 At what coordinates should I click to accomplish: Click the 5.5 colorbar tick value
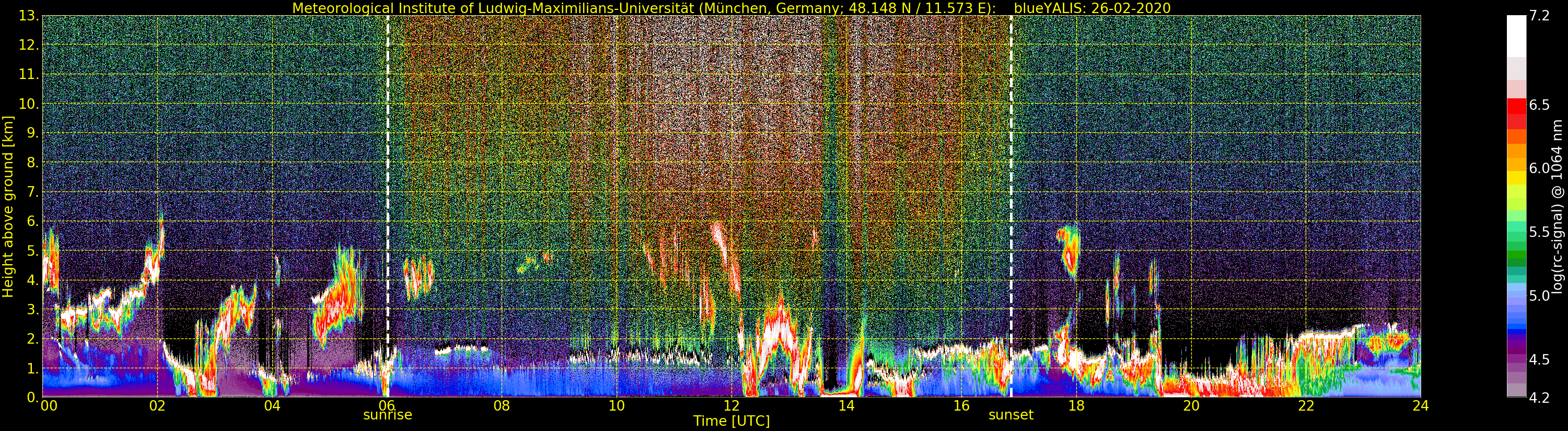pos(1539,232)
